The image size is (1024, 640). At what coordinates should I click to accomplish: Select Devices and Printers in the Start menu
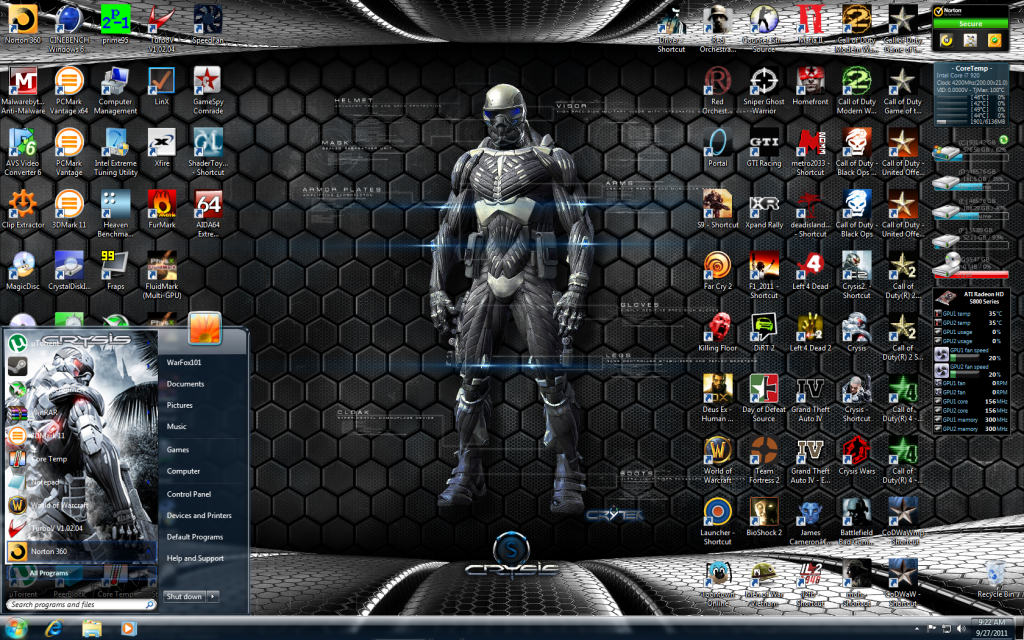(x=199, y=516)
